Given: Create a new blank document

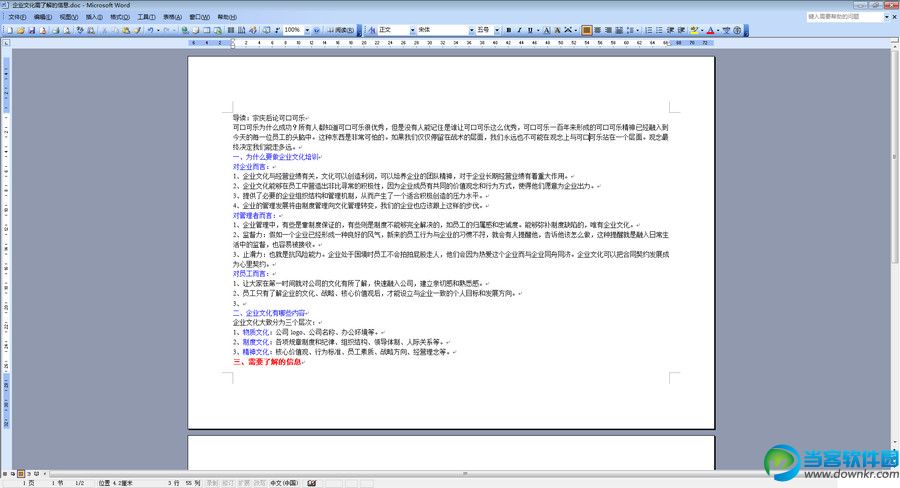Looking at the screenshot, I should coord(9,30).
